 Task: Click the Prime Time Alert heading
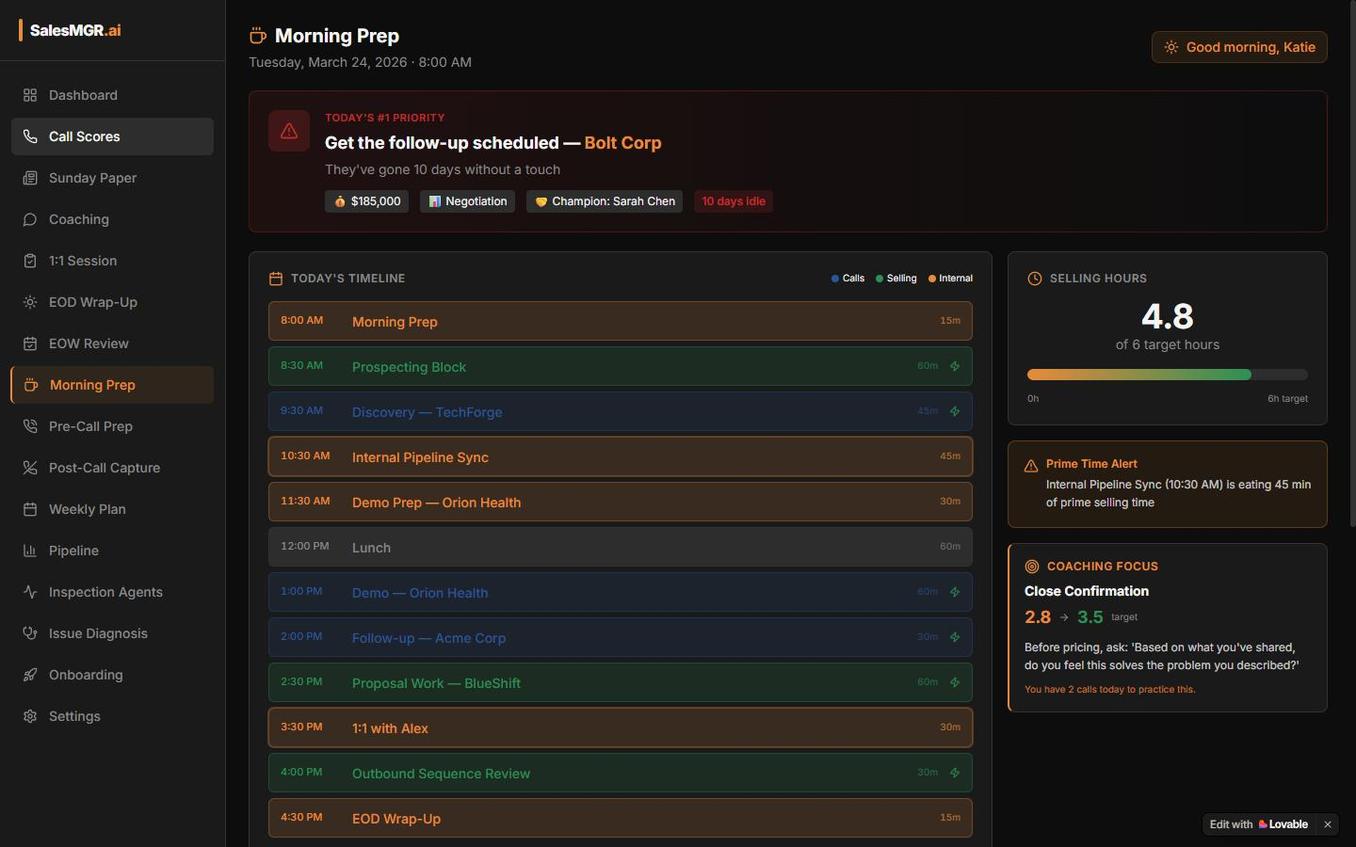coord(1092,464)
